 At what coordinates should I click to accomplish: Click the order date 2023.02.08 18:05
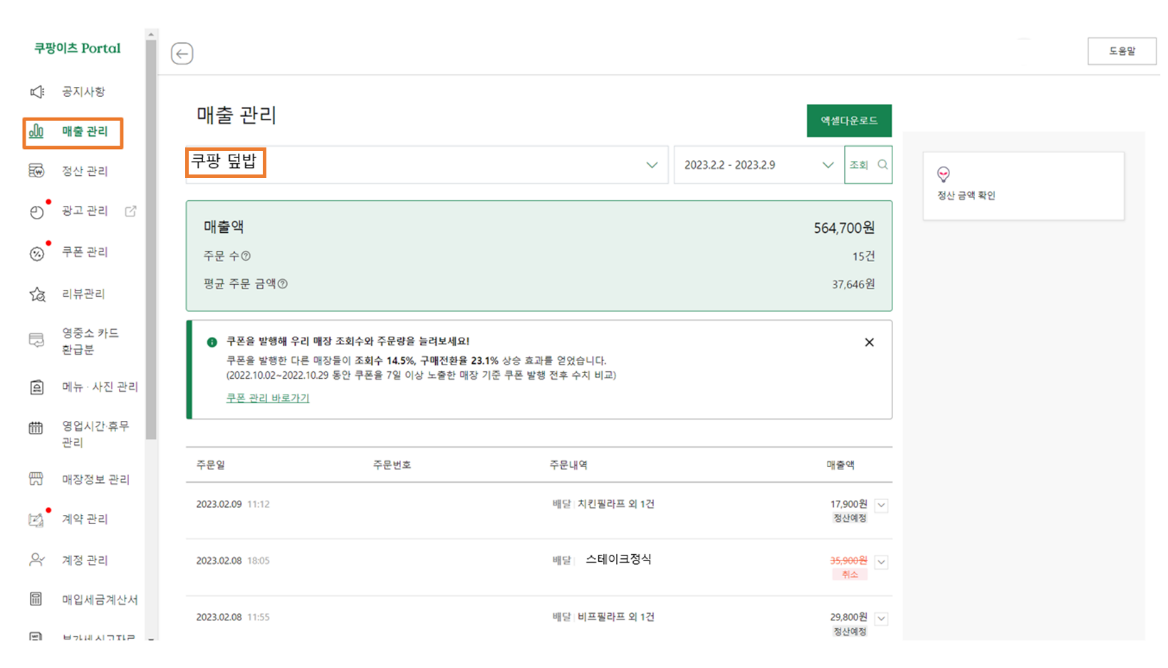point(233,561)
